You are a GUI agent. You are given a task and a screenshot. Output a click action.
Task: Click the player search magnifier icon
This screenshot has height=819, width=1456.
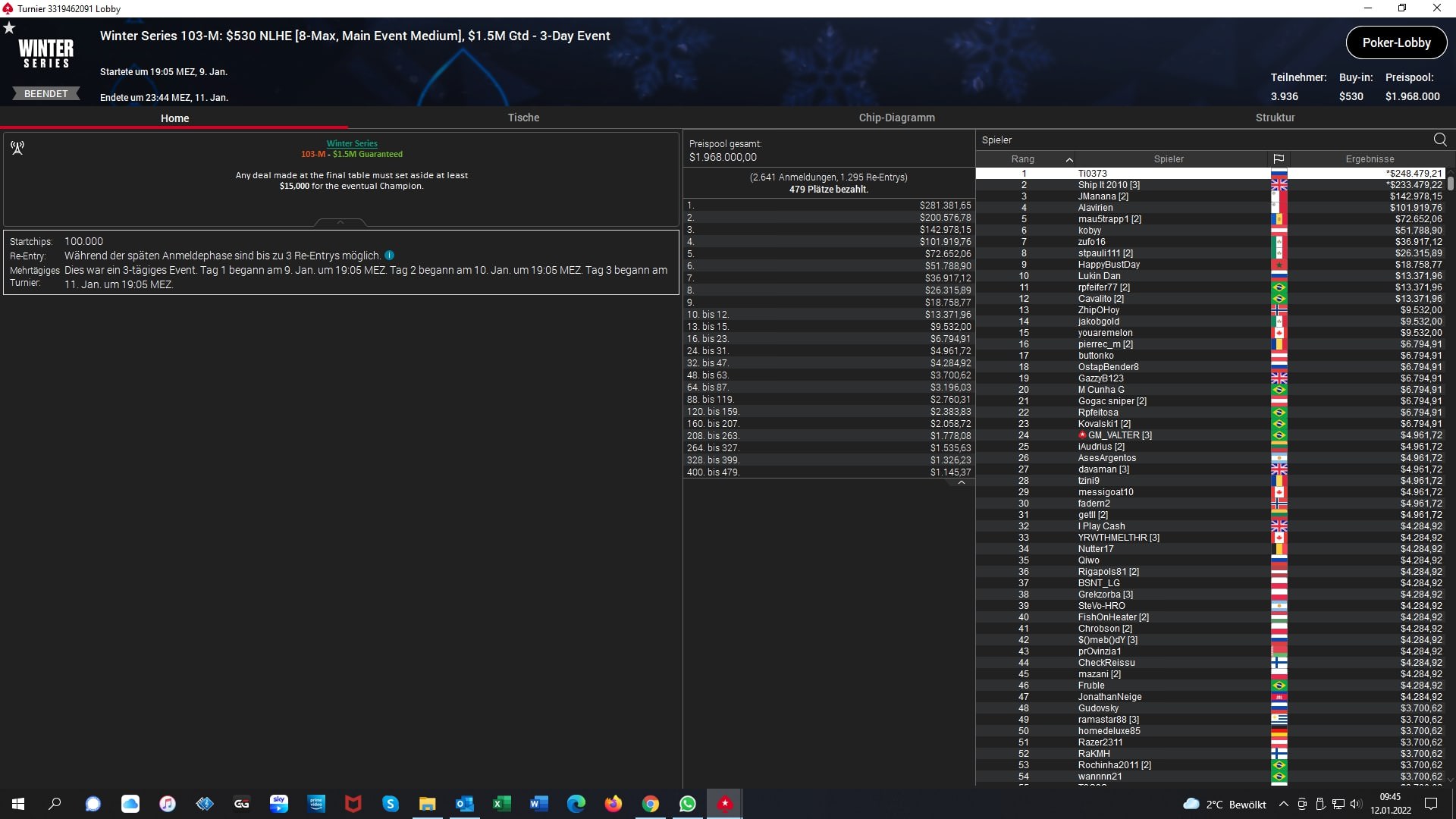pyautogui.click(x=1439, y=140)
